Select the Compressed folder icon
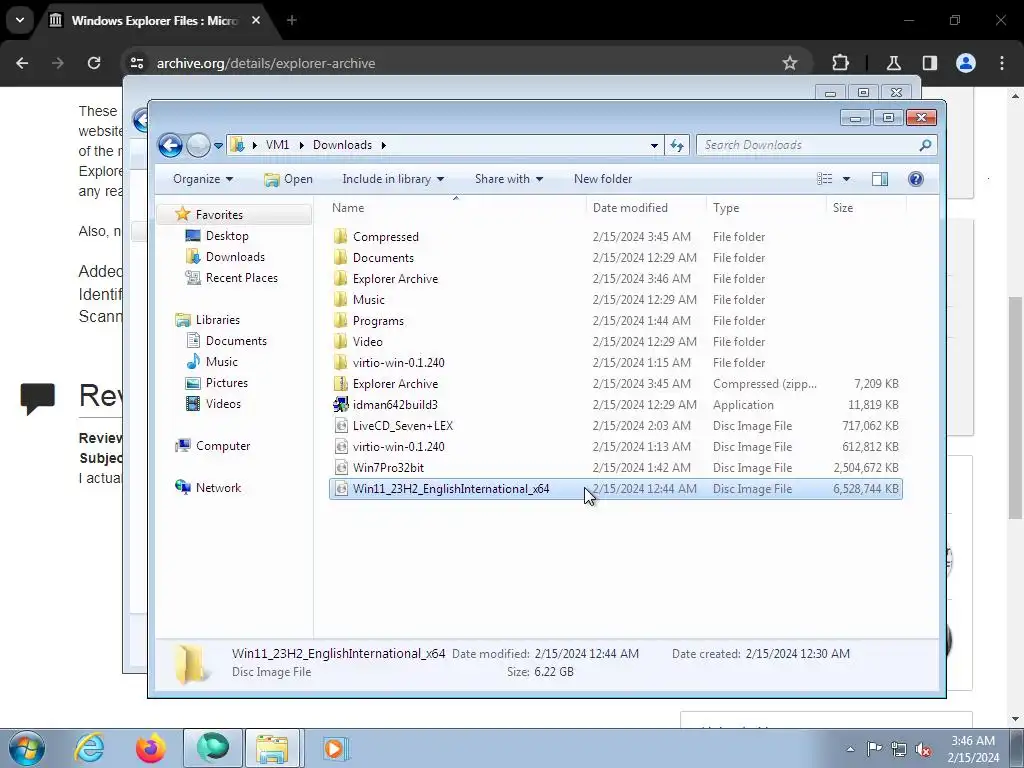The width and height of the screenshot is (1024, 768). [340, 236]
